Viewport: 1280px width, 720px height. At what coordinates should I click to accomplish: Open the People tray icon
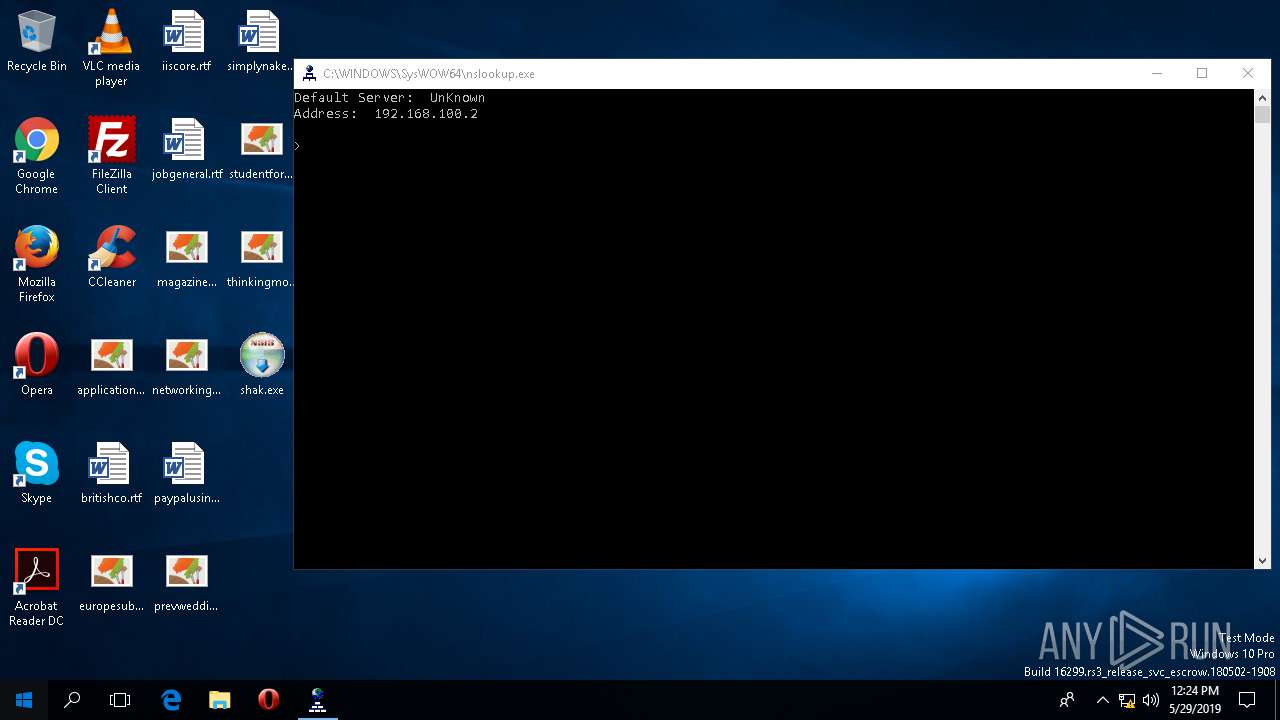tap(1068, 700)
